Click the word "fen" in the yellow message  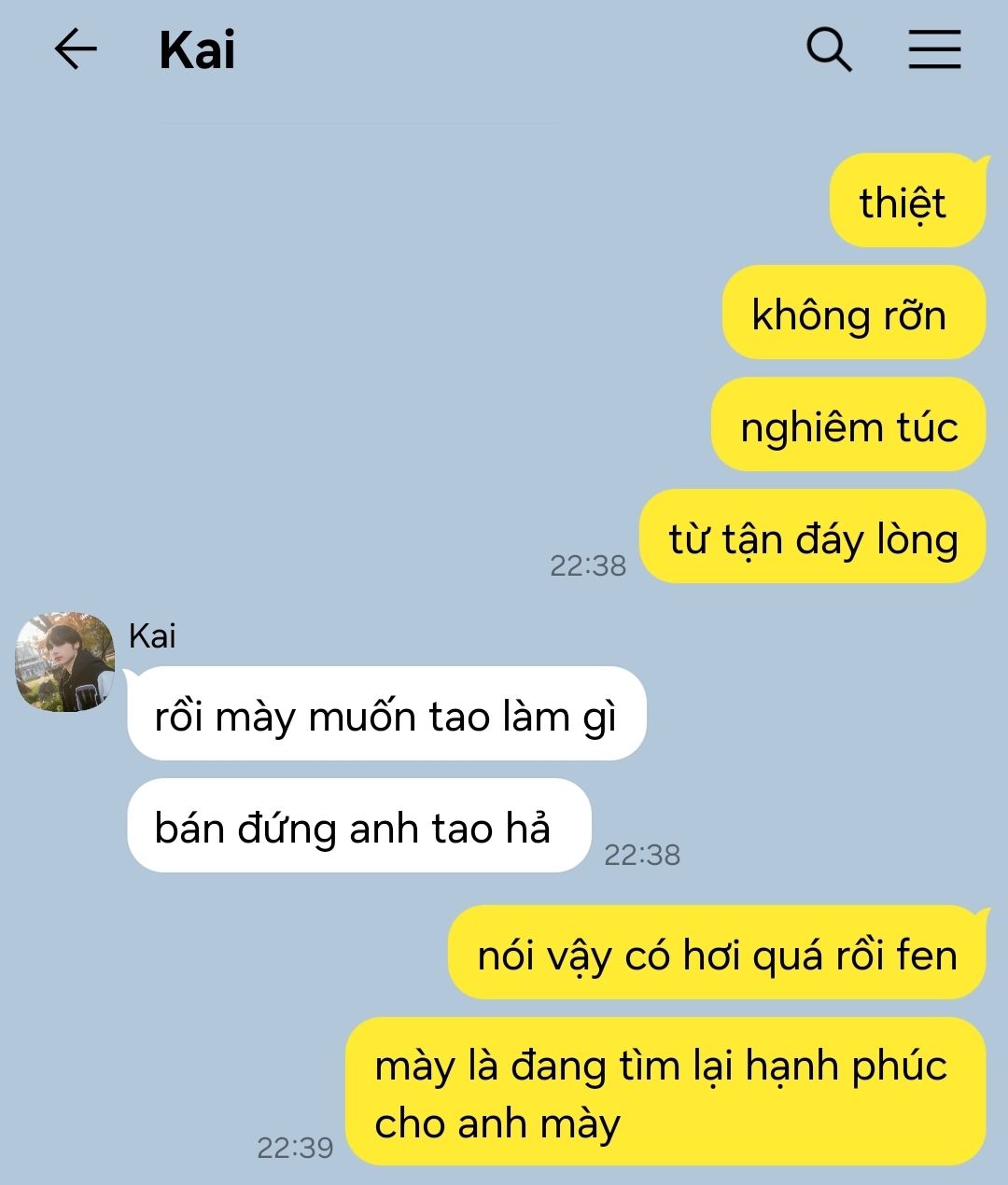927,955
